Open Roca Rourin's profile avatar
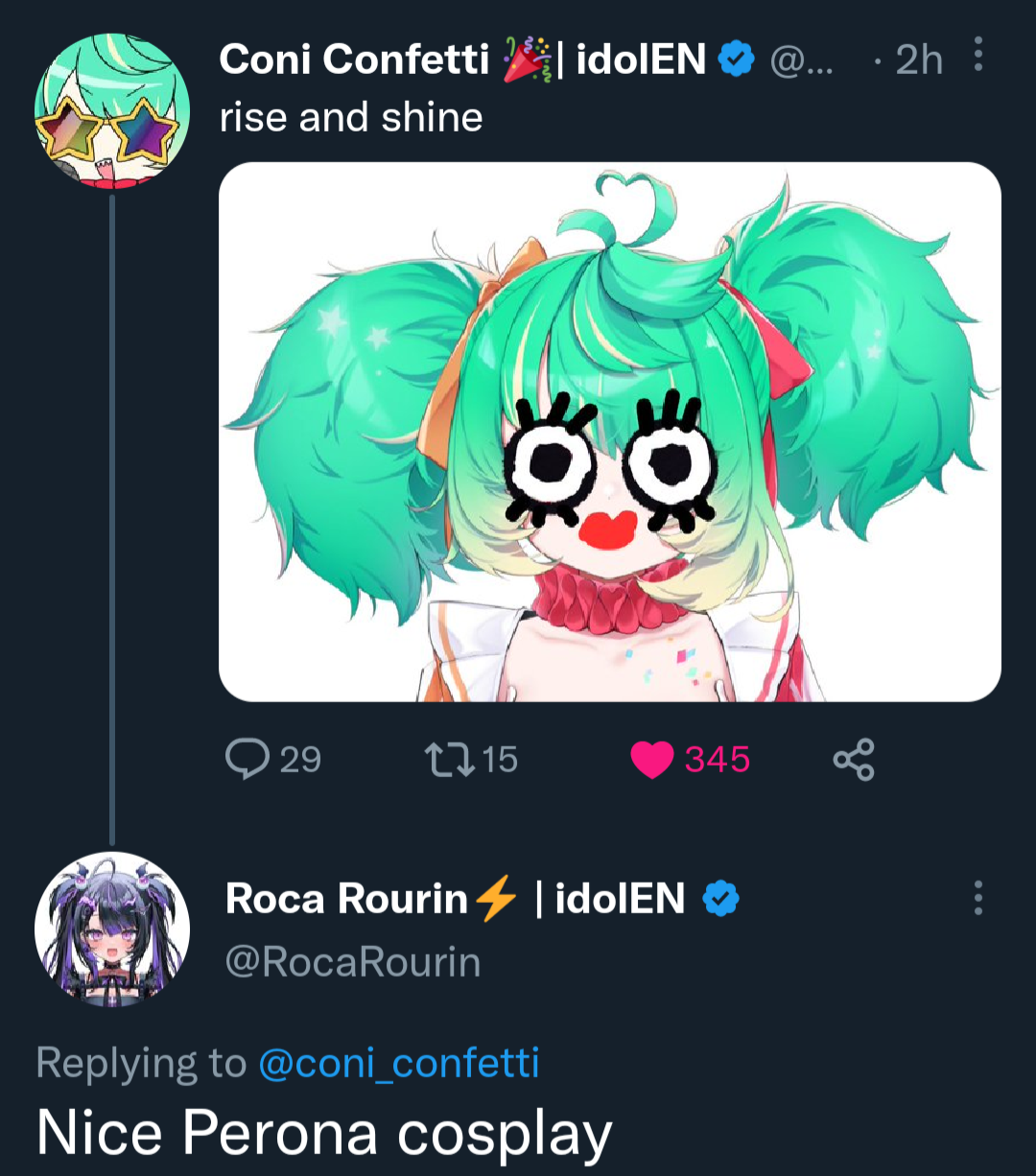 pos(111,929)
